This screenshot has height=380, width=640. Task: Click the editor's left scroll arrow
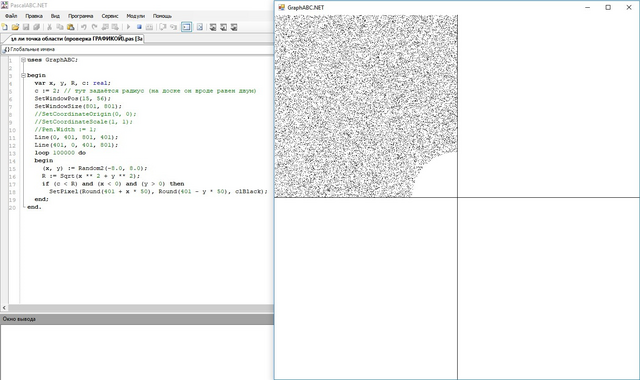pos(4,308)
